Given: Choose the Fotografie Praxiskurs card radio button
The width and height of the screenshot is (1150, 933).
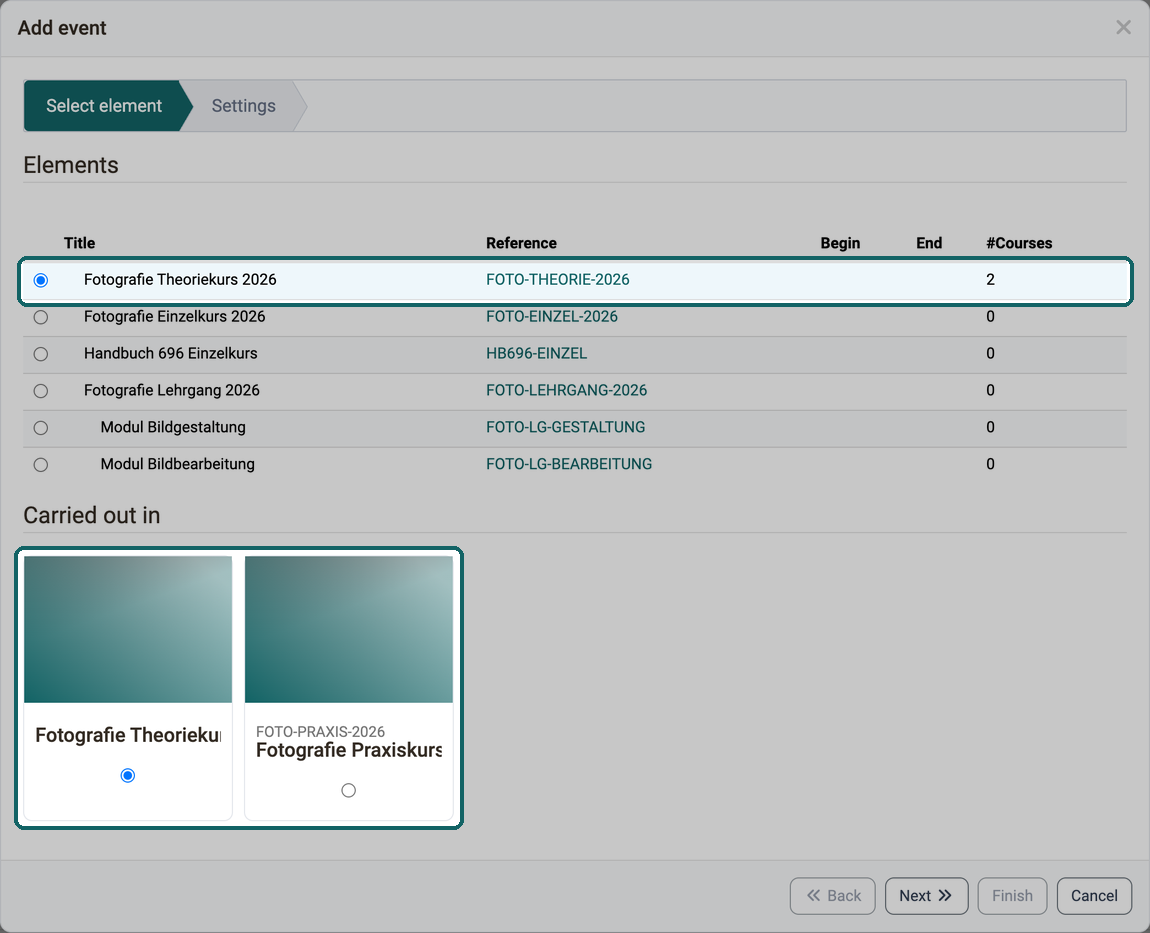Looking at the screenshot, I should pos(348,790).
